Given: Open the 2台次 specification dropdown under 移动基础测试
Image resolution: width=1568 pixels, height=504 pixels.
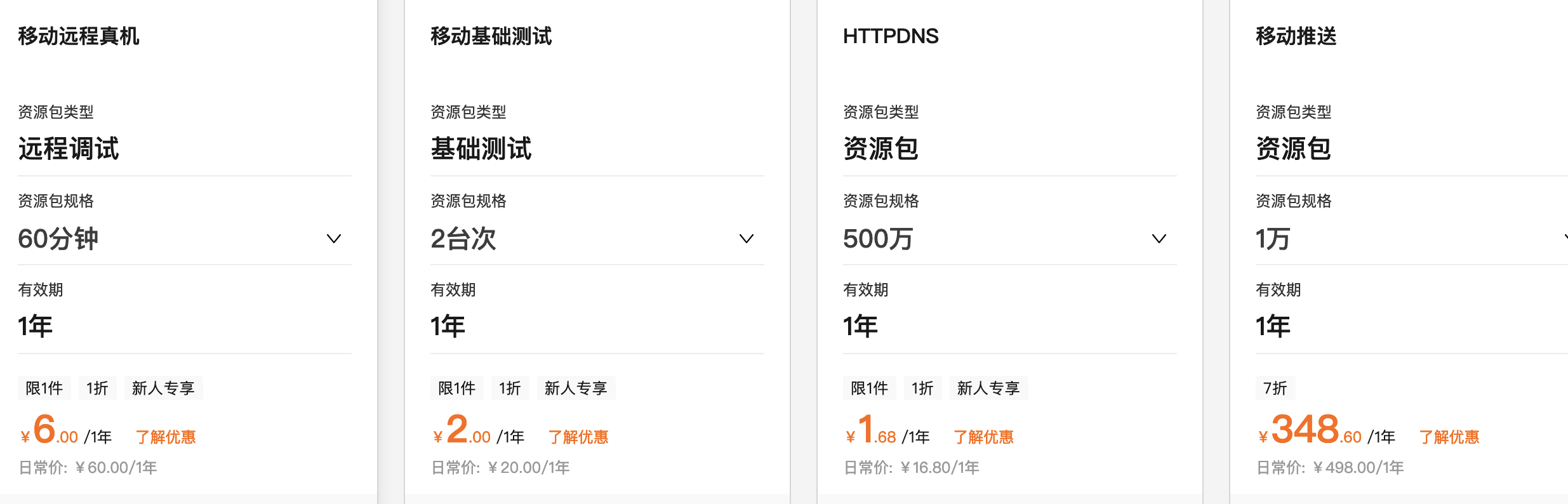Looking at the screenshot, I should 747,239.
